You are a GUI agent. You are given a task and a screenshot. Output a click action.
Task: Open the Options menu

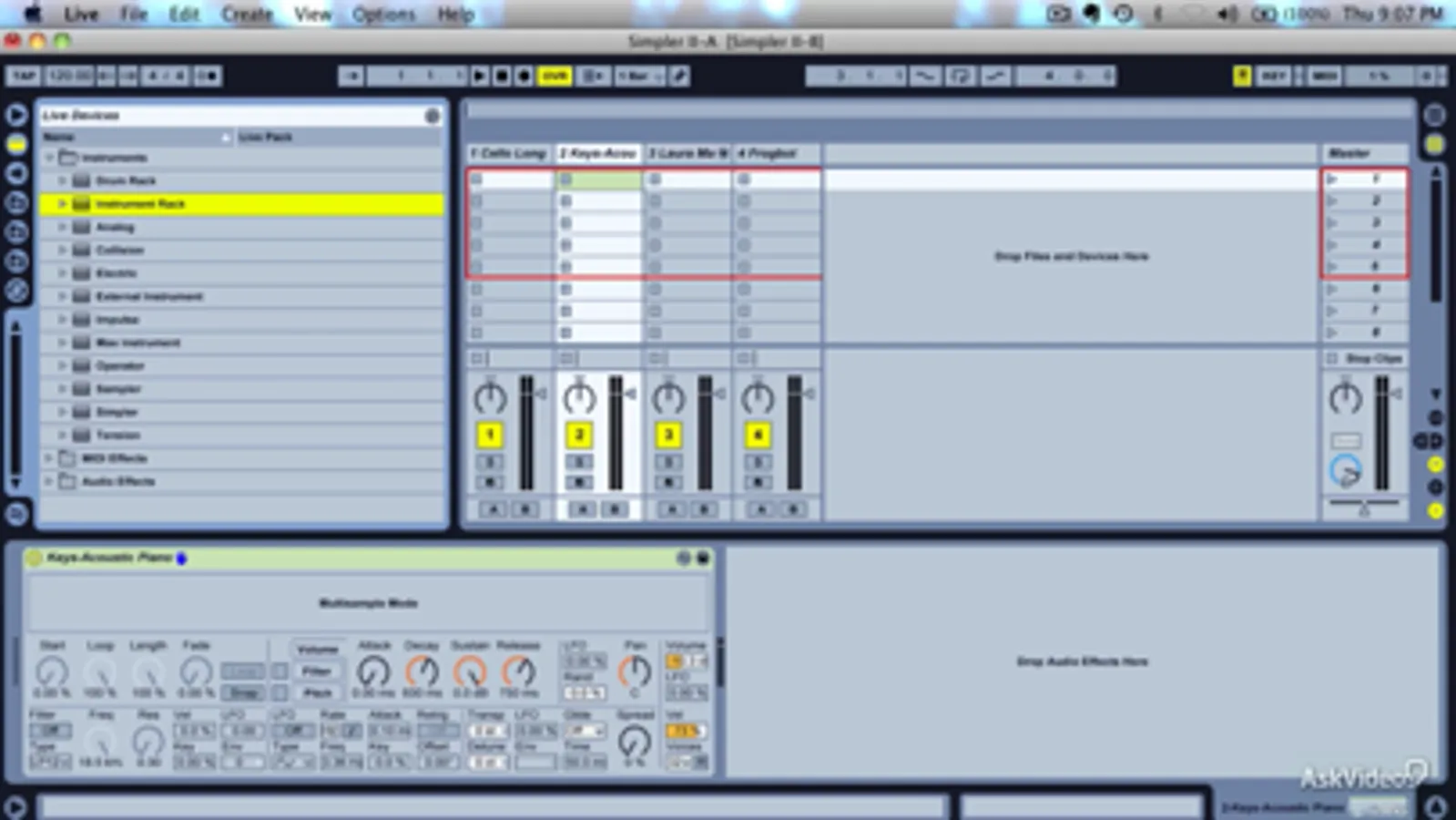[x=383, y=14]
